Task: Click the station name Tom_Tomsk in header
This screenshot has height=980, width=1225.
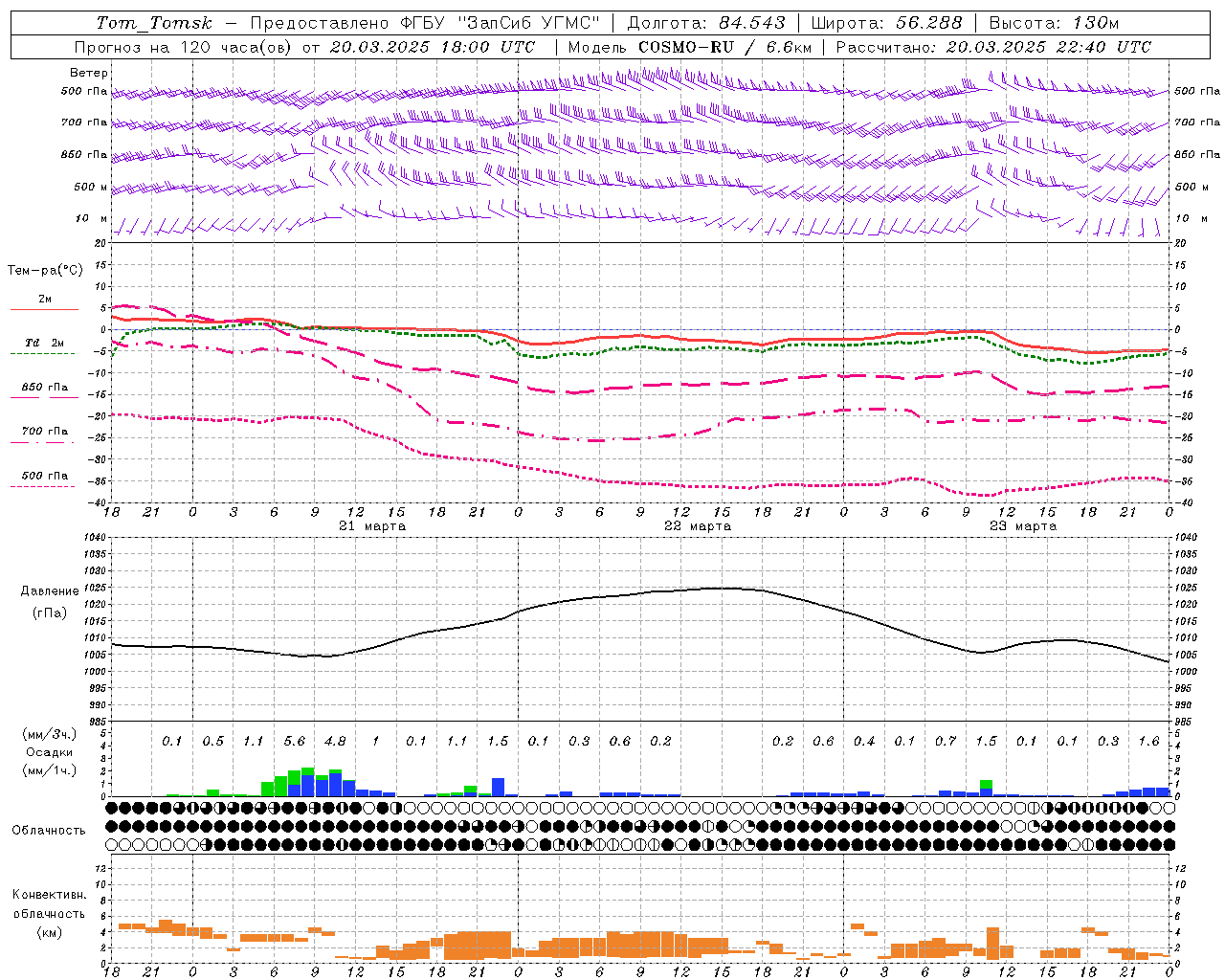Action: (x=154, y=23)
